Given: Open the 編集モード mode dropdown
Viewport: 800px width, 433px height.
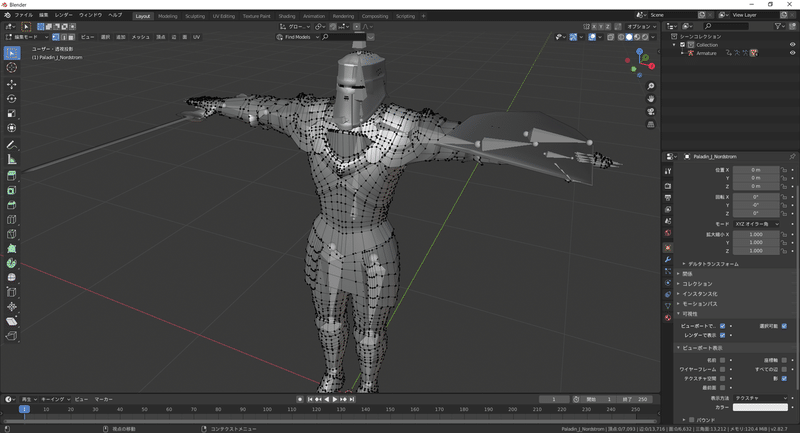Looking at the screenshot, I should click(27, 37).
